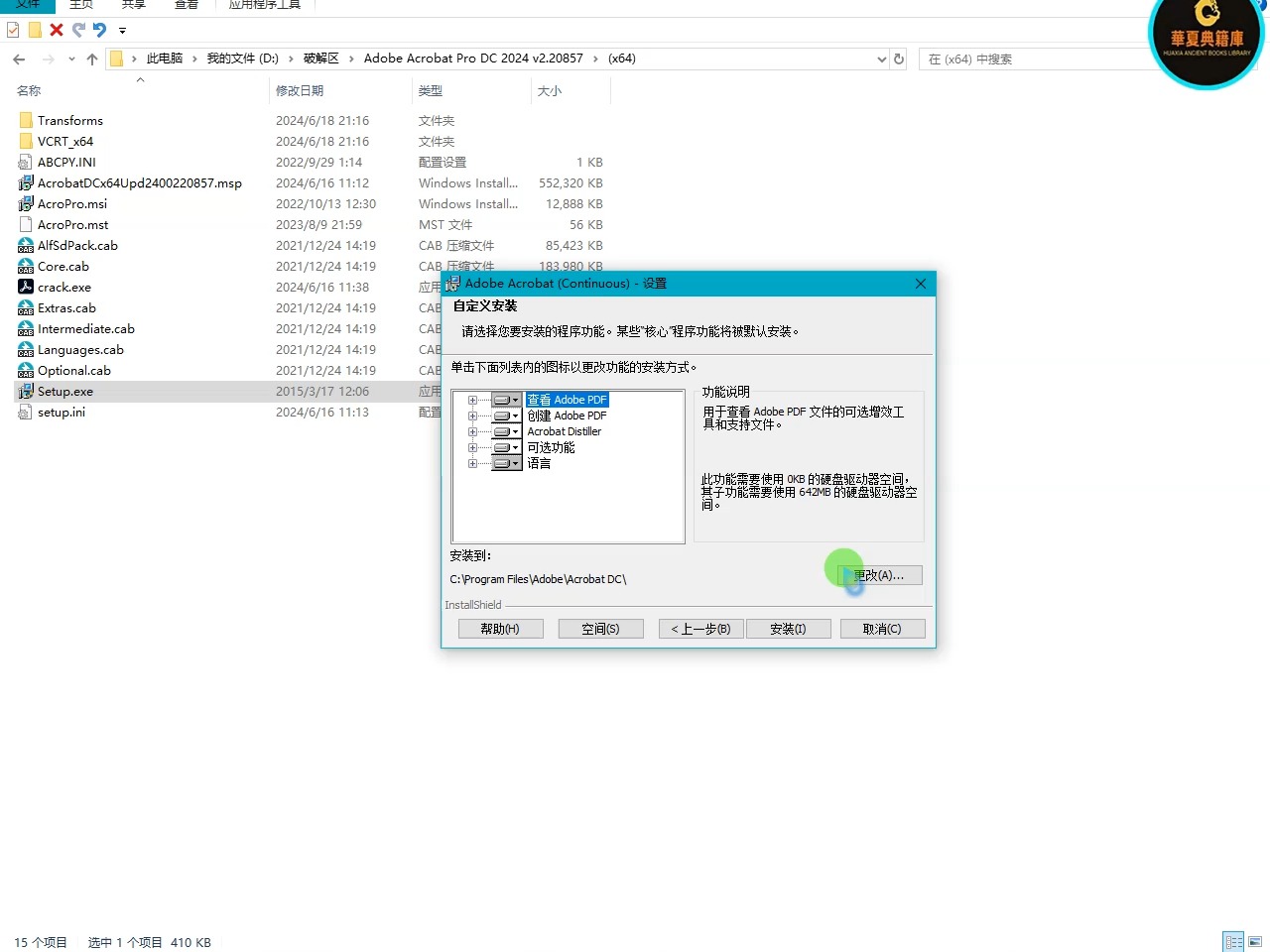
Task: Go forward with Explorer's forward arrow
Action: coord(48,59)
